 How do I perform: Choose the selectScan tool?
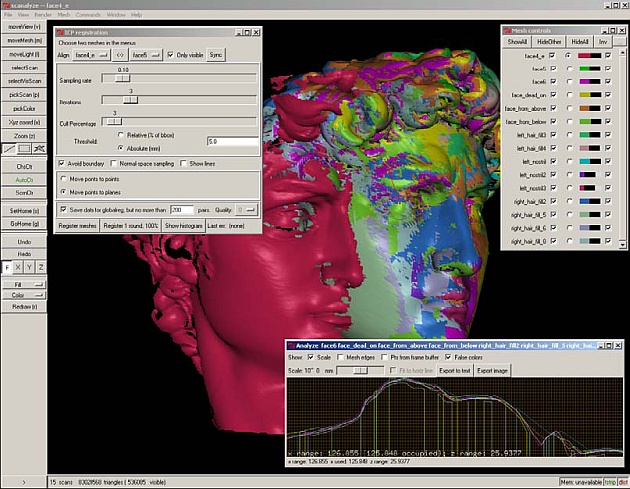(x=24, y=68)
